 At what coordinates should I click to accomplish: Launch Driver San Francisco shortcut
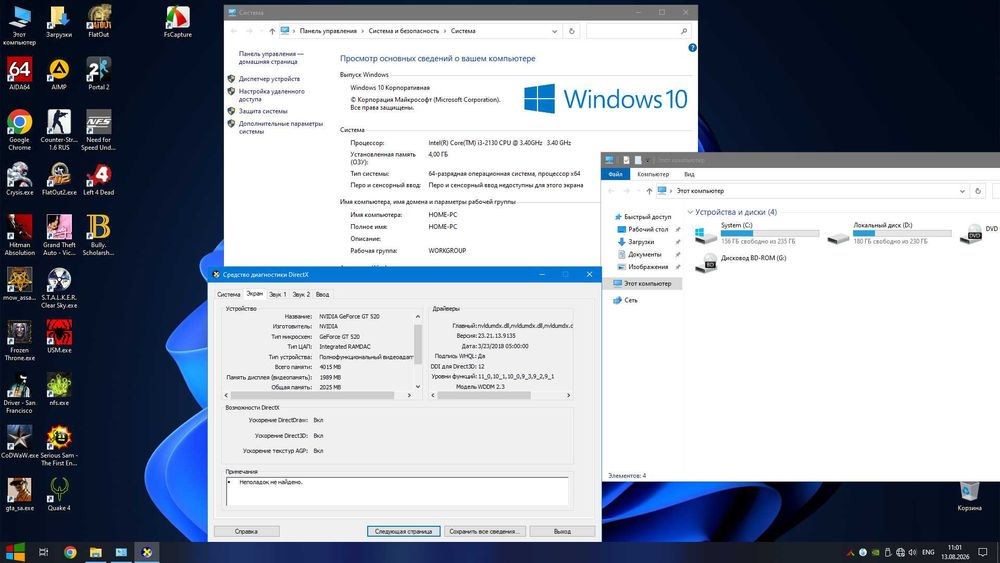click(x=19, y=393)
